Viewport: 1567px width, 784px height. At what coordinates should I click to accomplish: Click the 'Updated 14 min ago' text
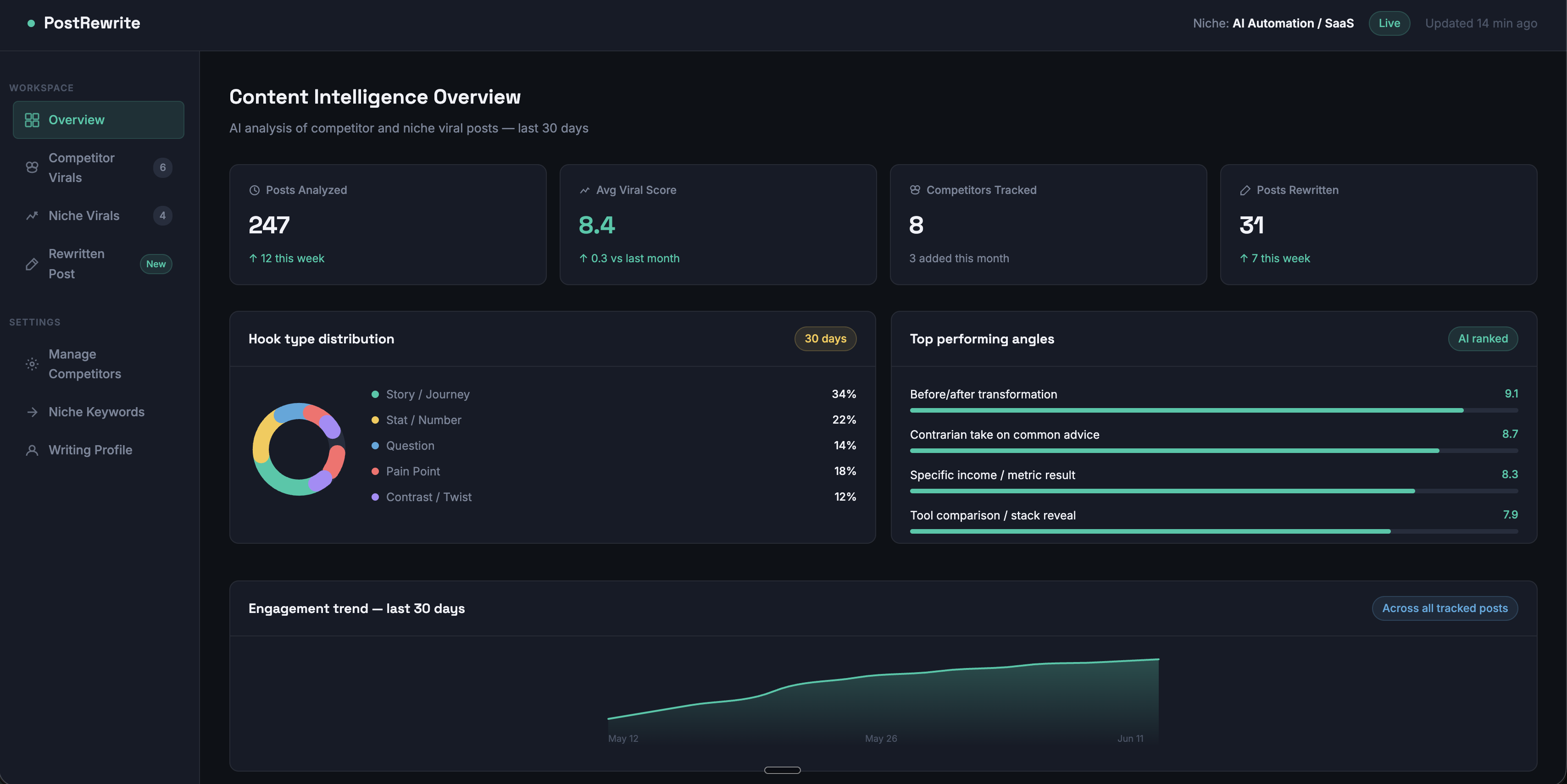[1481, 23]
